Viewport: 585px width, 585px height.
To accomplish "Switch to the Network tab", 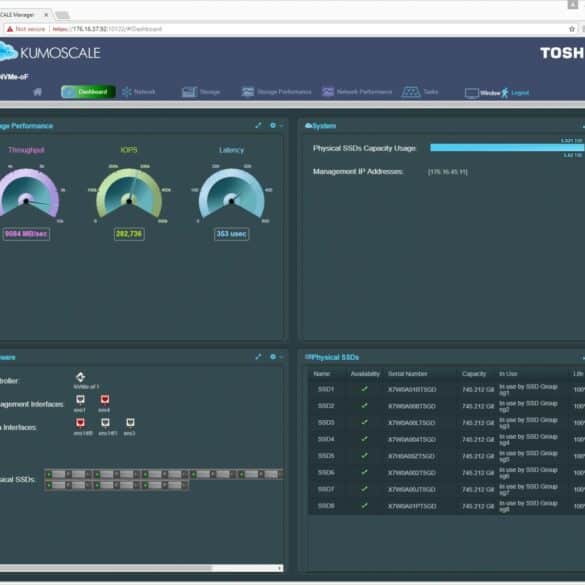I will [x=138, y=92].
